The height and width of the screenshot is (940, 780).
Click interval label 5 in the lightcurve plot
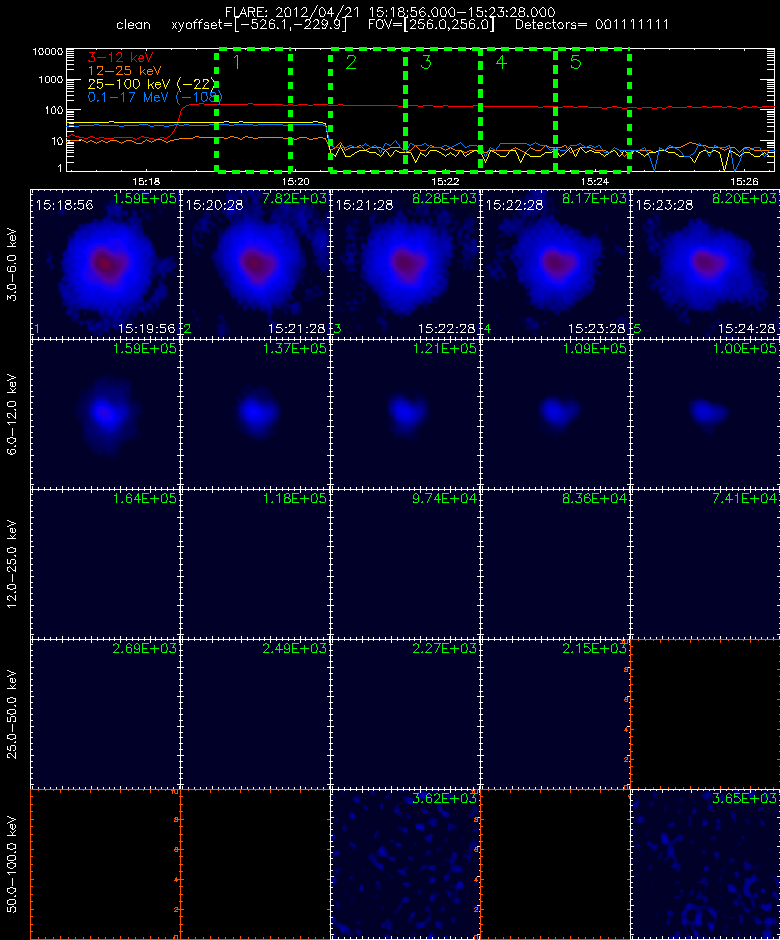click(x=576, y=62)
